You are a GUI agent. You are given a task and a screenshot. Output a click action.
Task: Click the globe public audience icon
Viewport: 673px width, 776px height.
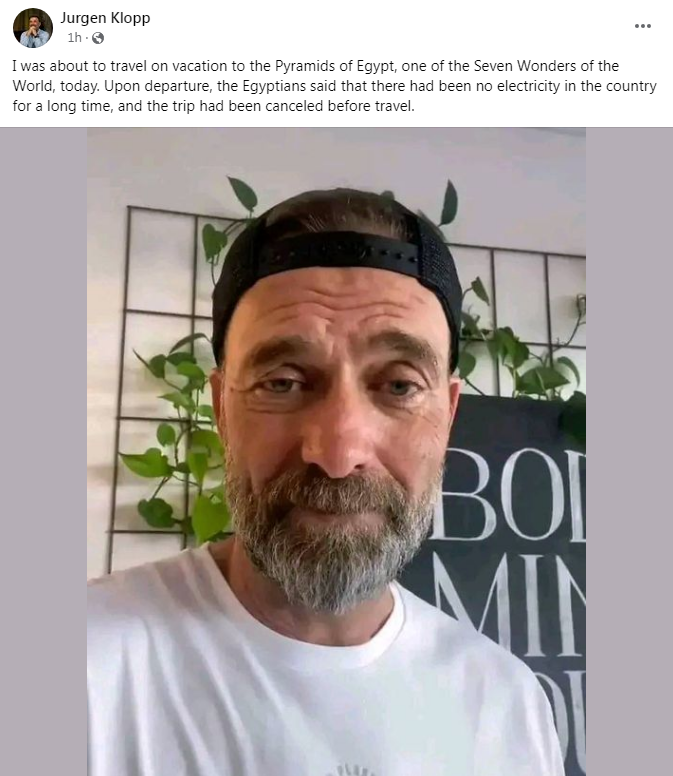pyautogui.click(x=98, y=38)
